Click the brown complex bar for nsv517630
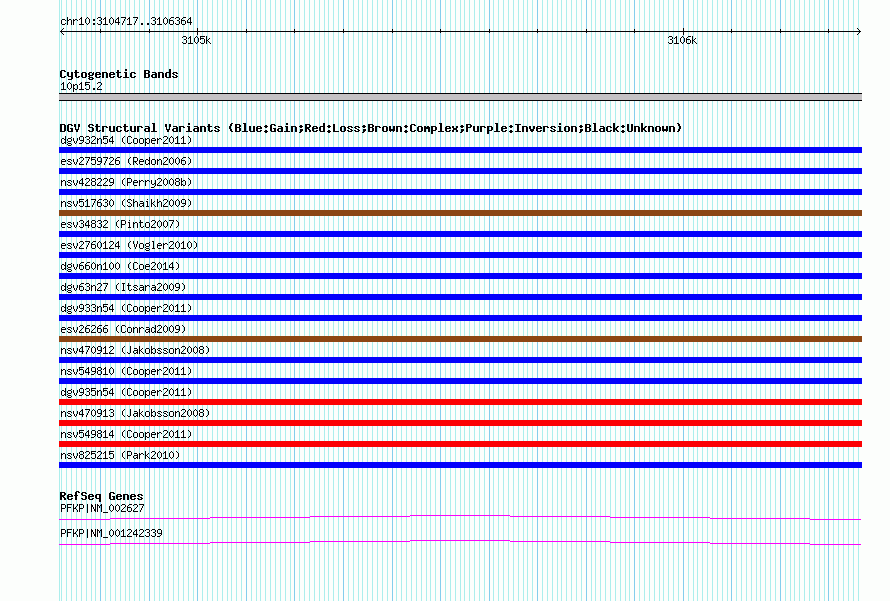This screenshot has height=601, width=890. click(460, 213)
